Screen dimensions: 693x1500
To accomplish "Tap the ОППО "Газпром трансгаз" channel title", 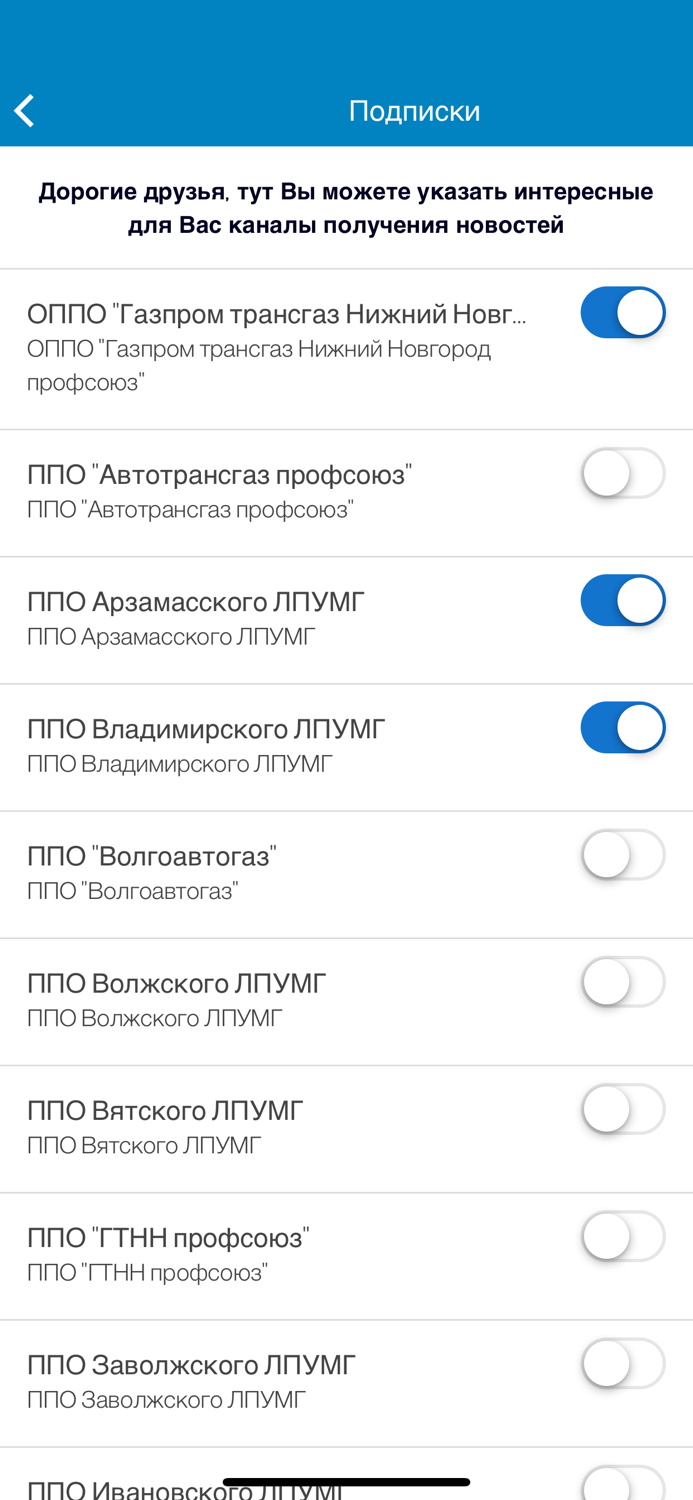I will click(278, 311).
